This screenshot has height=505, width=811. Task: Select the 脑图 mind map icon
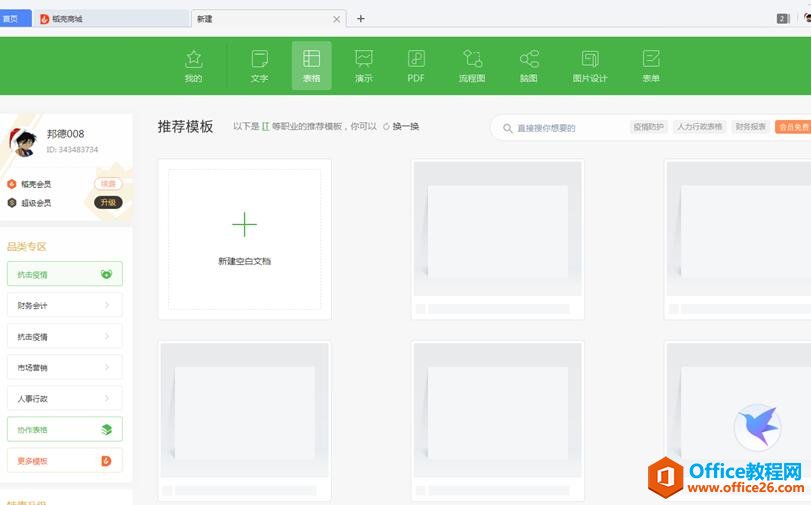click(528, 66)
